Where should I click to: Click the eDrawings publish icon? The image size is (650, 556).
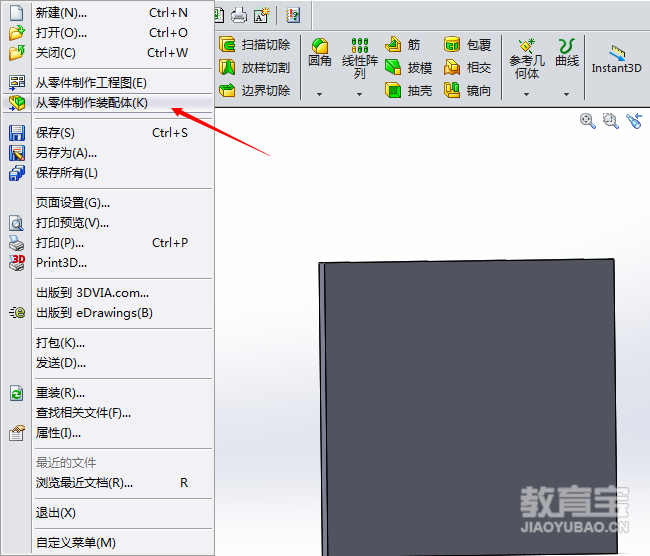(17, 313)
